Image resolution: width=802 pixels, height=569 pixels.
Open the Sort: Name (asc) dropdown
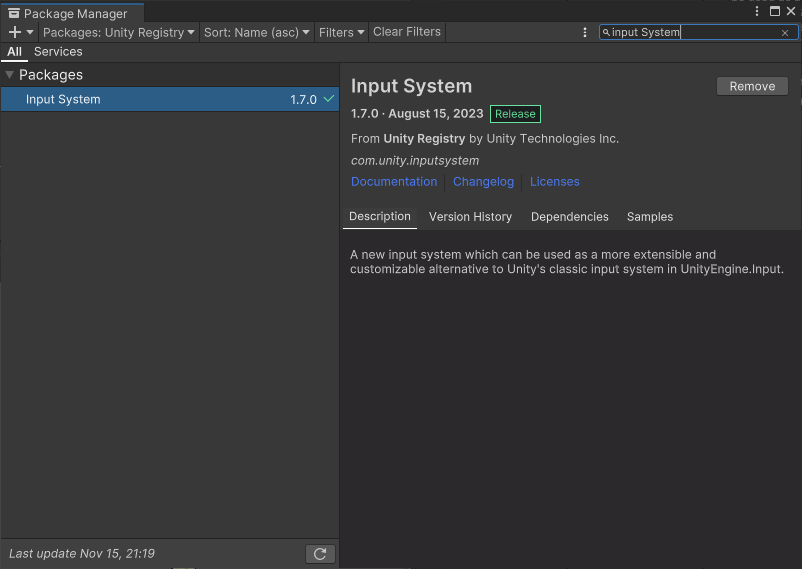tap(256, 32)
